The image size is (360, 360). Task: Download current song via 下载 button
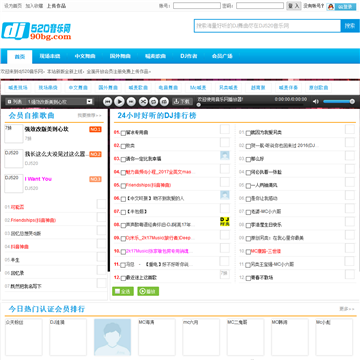[x=182, y=101]
